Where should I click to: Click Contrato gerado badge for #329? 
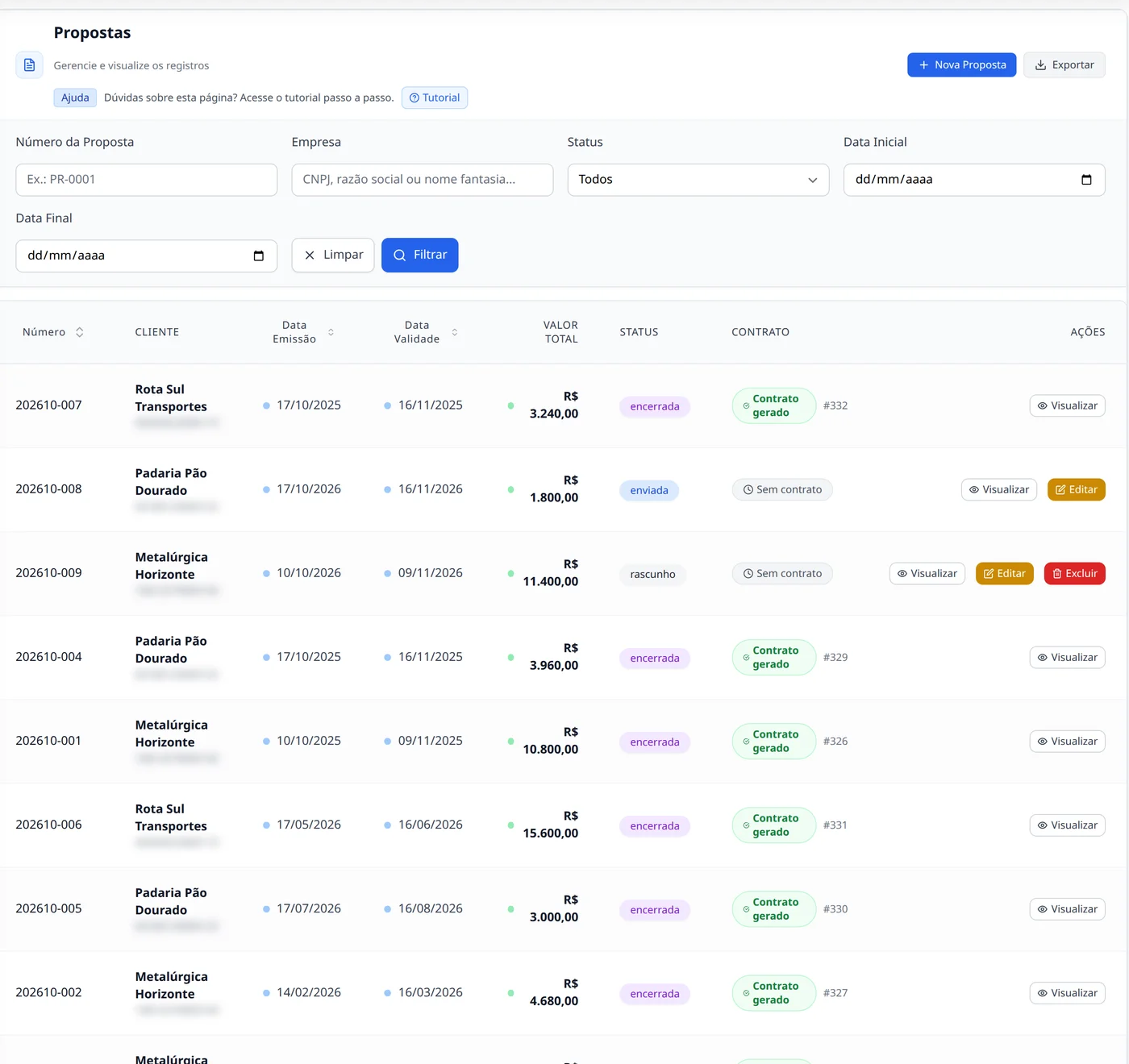click(774, 657)
